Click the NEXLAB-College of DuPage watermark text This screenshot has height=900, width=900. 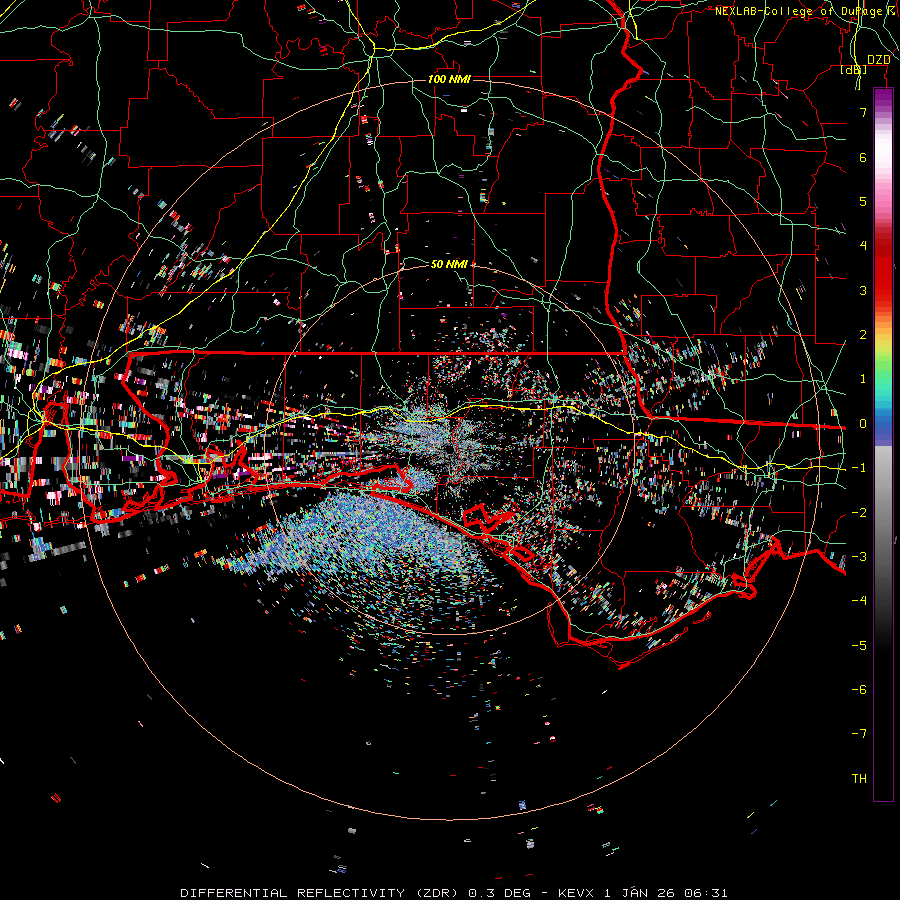coord(807,11)
